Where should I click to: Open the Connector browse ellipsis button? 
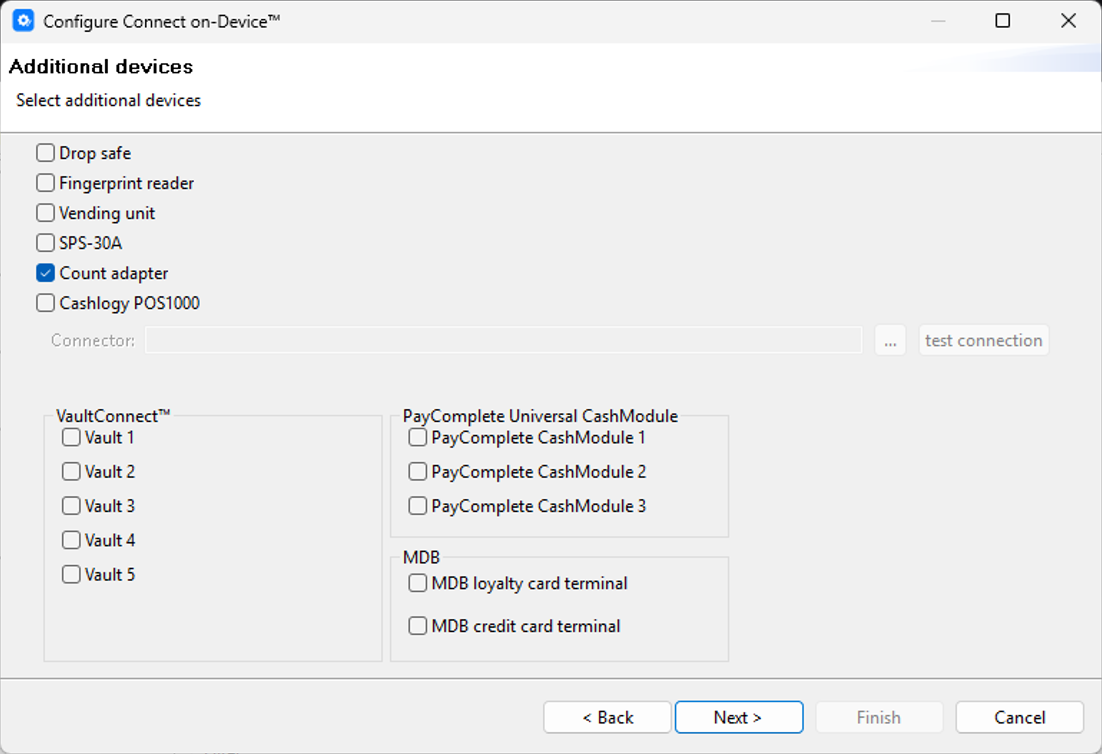coord(890,340)
